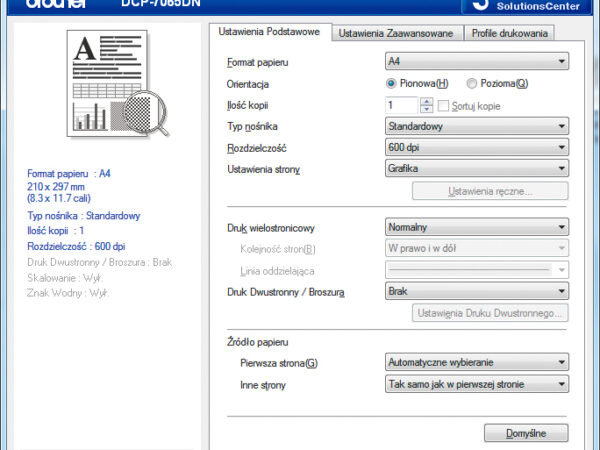Expand the Typ nośnika dropdown
The height and width of the screenshot is (450, 600).
(476, 126)
